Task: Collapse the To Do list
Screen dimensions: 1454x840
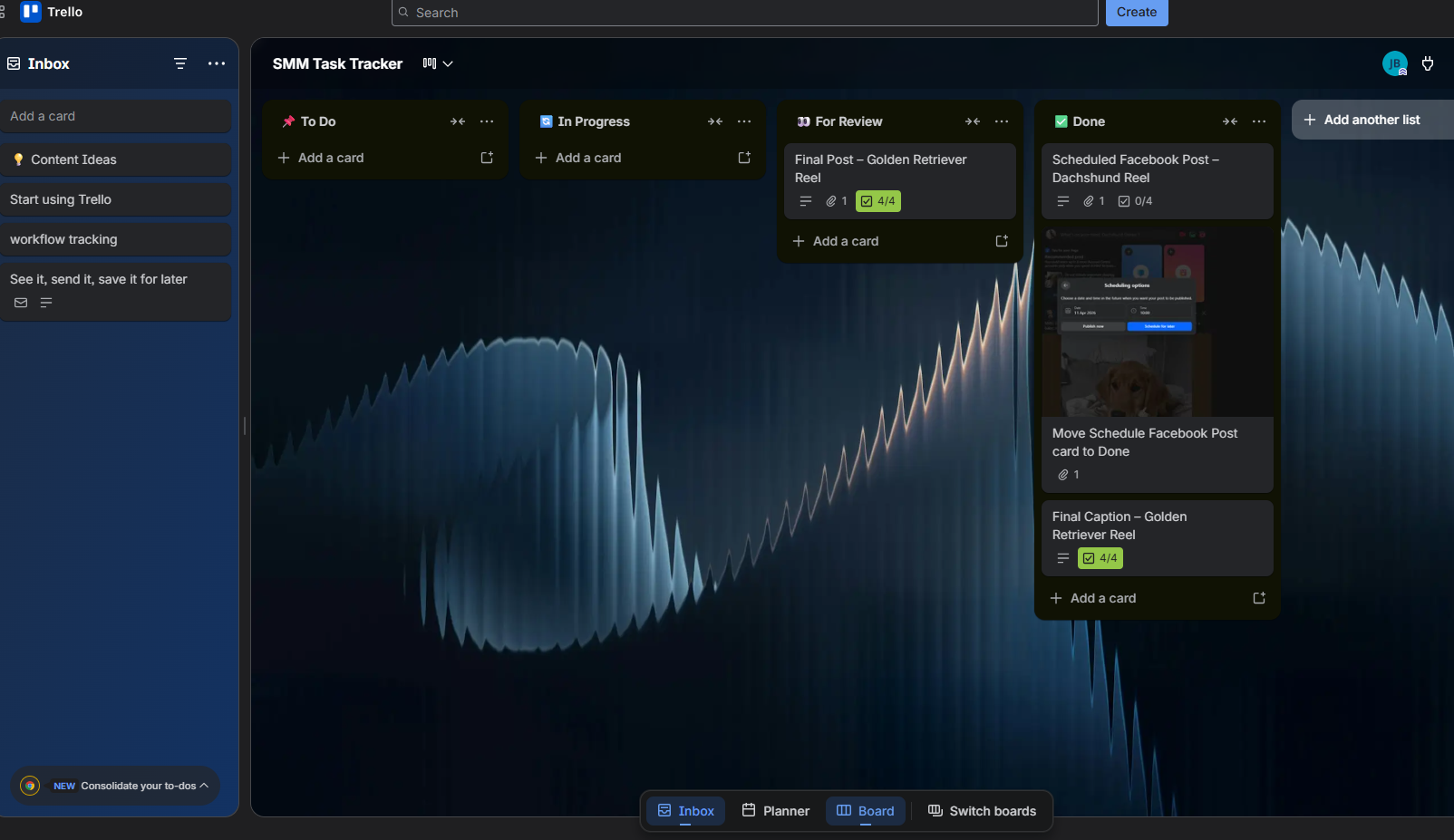Action: click(458, 121)
